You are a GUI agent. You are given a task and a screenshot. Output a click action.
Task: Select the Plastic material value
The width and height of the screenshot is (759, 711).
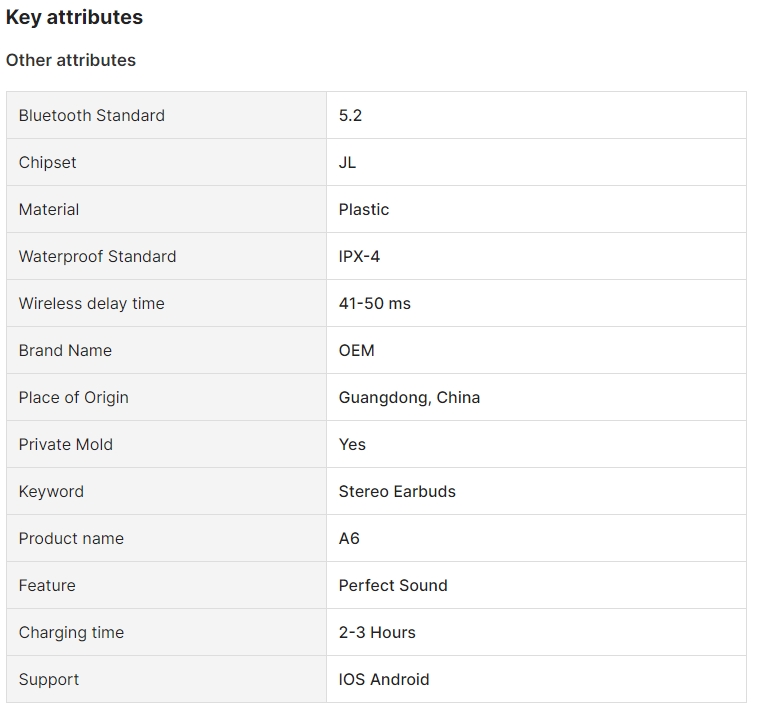click(364, 209)
